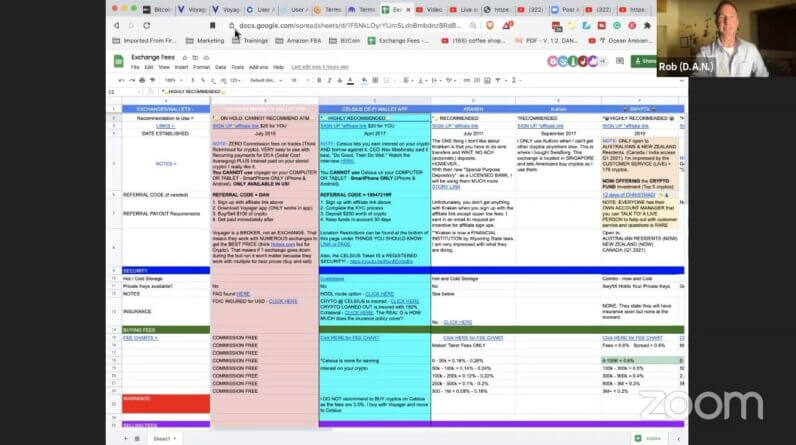This screenshot has height=445, width=796.
Task: Insert a chart from the toolbar
Action: 487,80
